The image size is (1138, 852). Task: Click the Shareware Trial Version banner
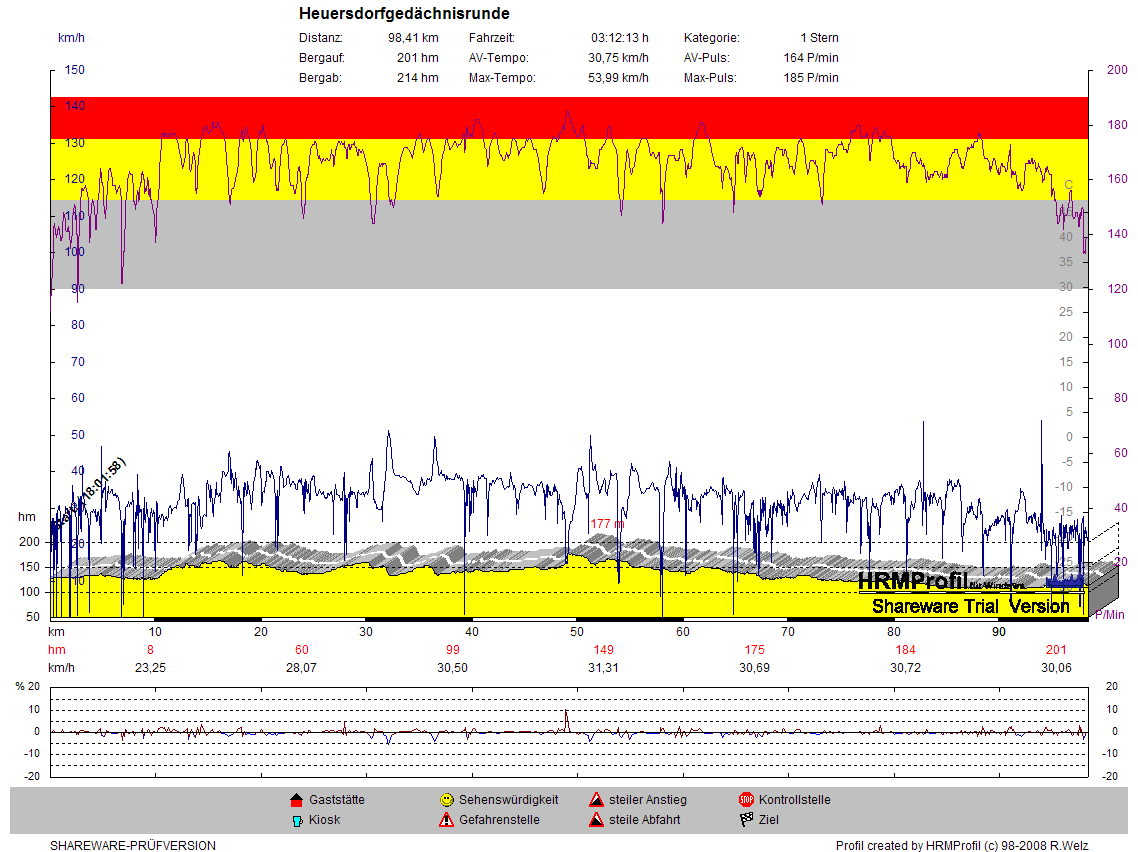(970, 606)
